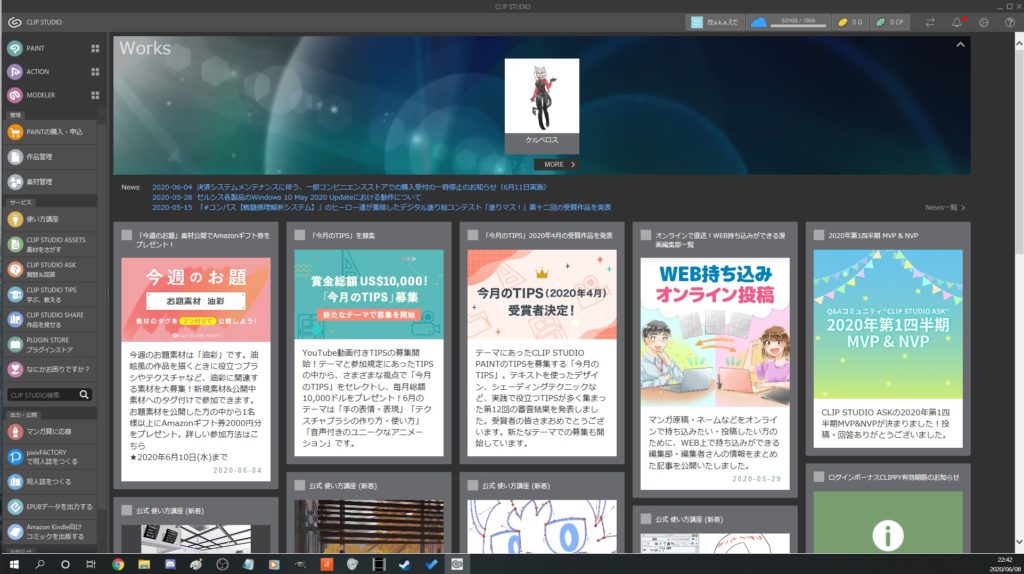Viewport: 1024px width, 574px height.
Task: Open CLIP STUDIO ASSETS
Action: [x=50, y=244]
